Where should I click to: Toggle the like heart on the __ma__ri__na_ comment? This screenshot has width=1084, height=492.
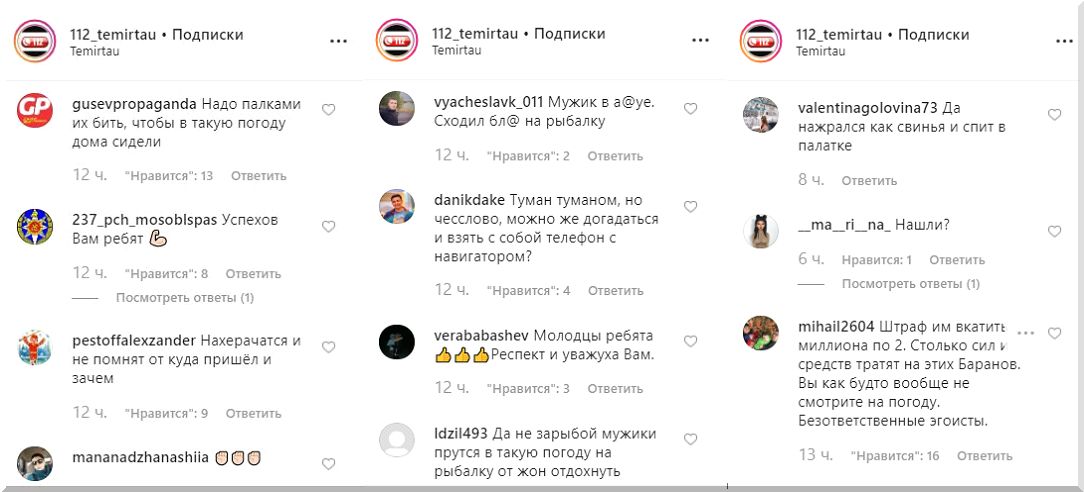(1054, 231)
